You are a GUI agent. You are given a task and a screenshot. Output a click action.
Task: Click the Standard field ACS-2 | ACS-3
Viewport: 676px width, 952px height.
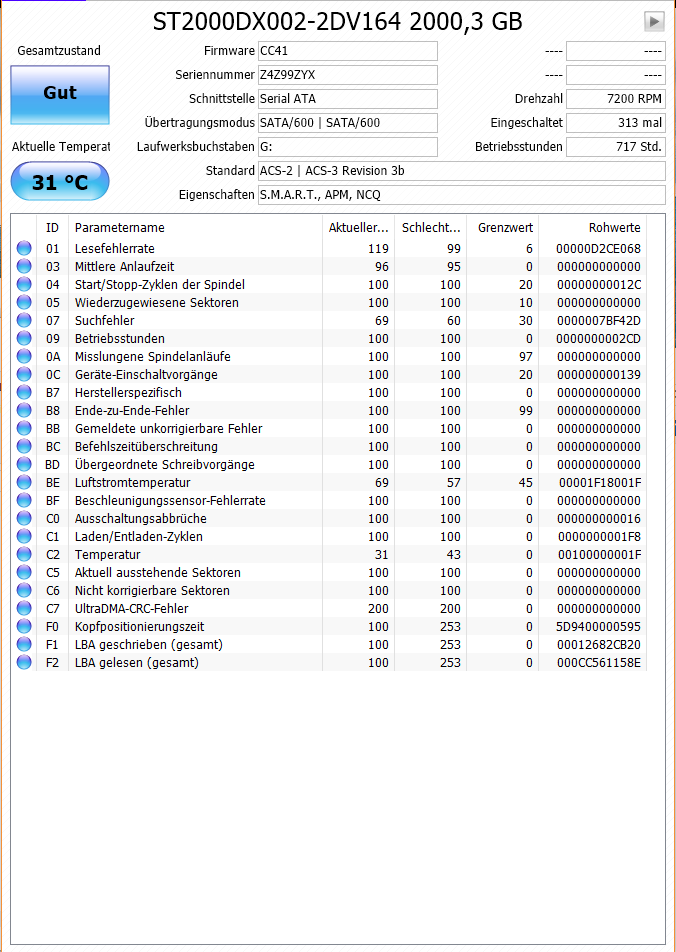pyautogui.click(x=462, y=171)
